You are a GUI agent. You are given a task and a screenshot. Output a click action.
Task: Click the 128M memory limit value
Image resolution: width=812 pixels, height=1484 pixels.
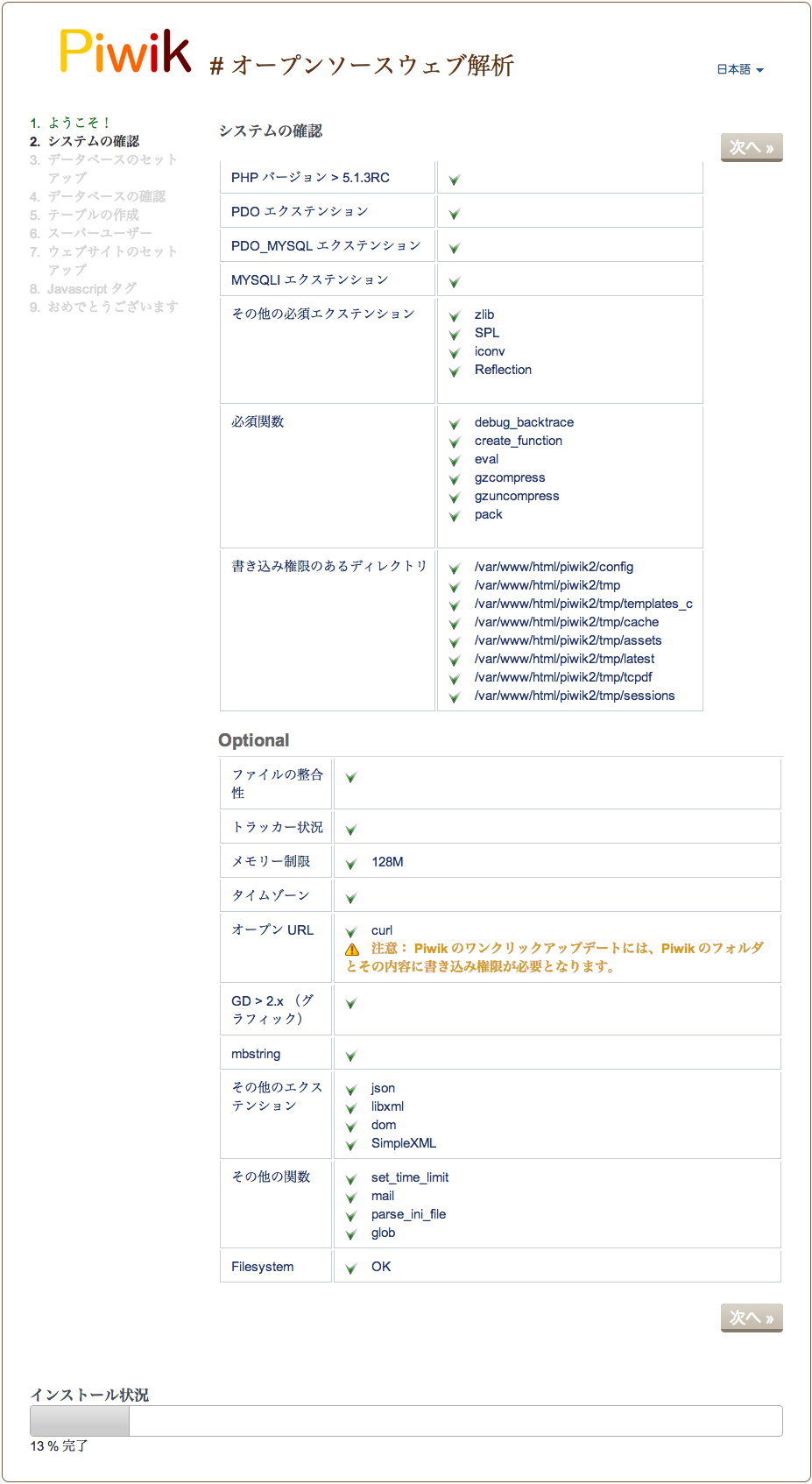coord(387,862)
